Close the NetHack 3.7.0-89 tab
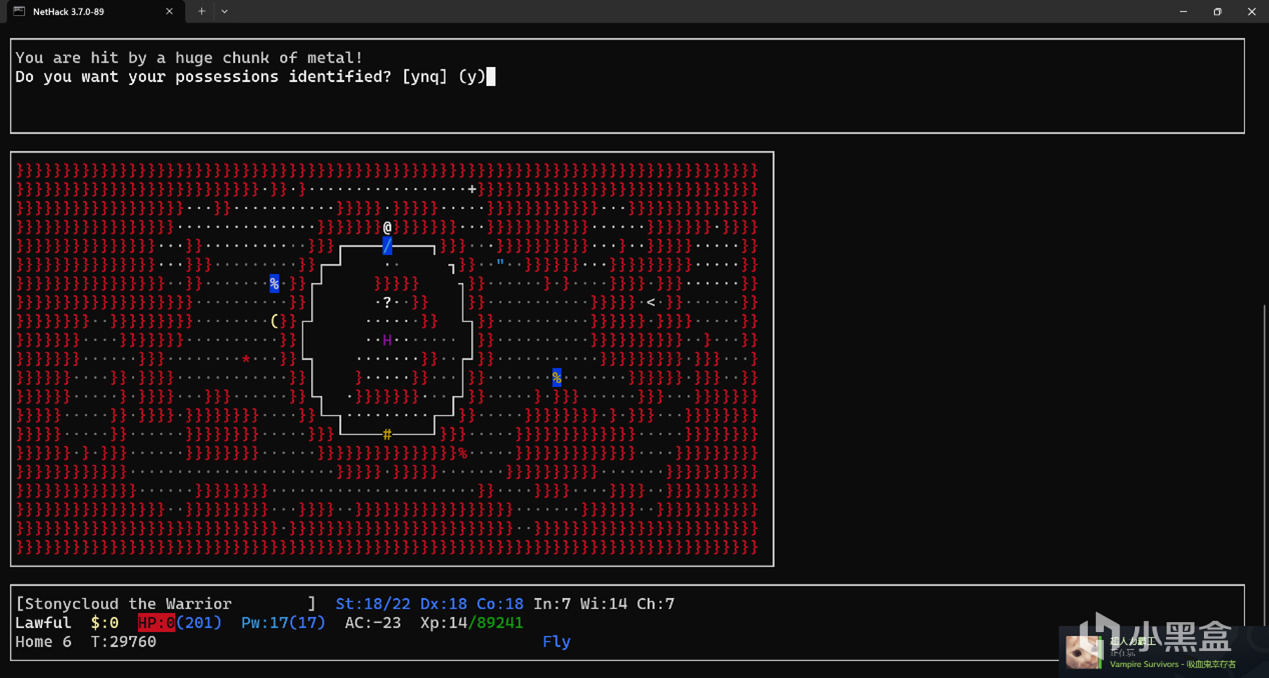The width and height of the screenshot is (1269, 678). pyautogui.click(x=169, y=12)
